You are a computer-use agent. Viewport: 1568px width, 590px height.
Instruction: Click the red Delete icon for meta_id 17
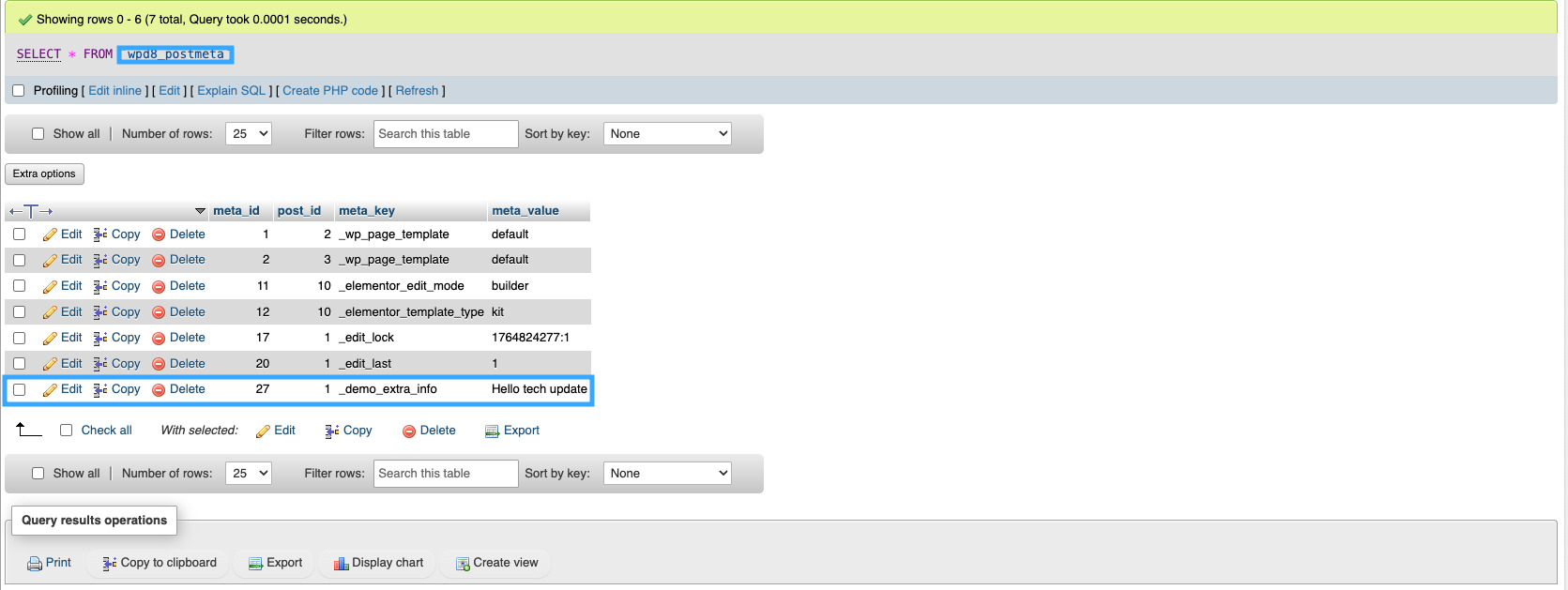[159, 338]
